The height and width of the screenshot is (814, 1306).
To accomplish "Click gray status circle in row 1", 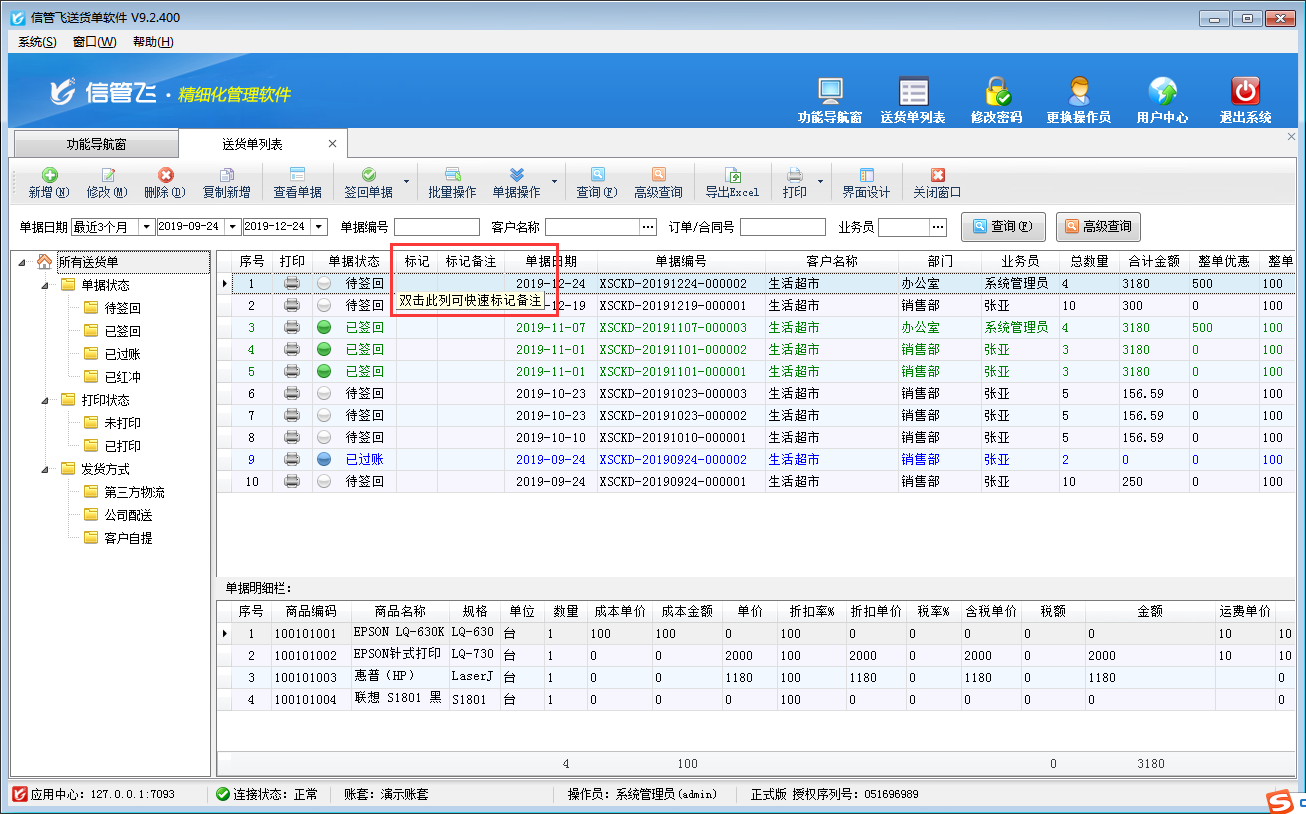I will [324, 284].
